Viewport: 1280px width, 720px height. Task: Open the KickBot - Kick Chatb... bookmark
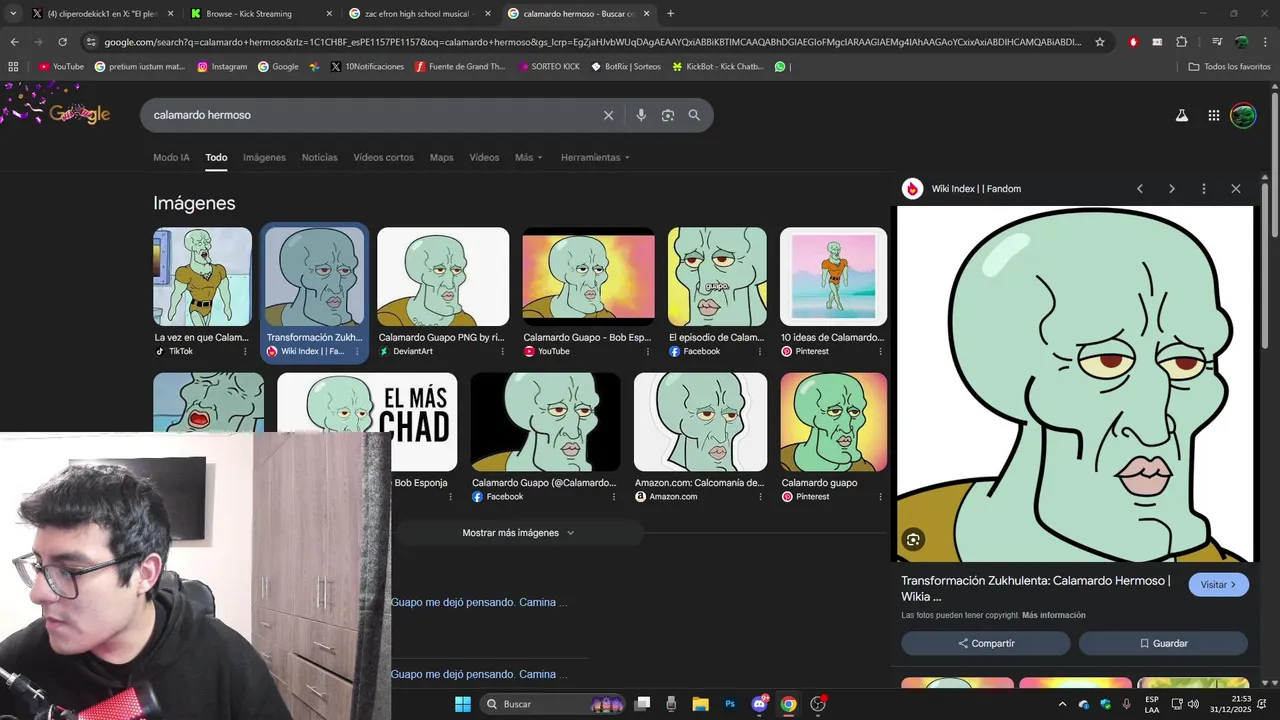click(718, 67)
